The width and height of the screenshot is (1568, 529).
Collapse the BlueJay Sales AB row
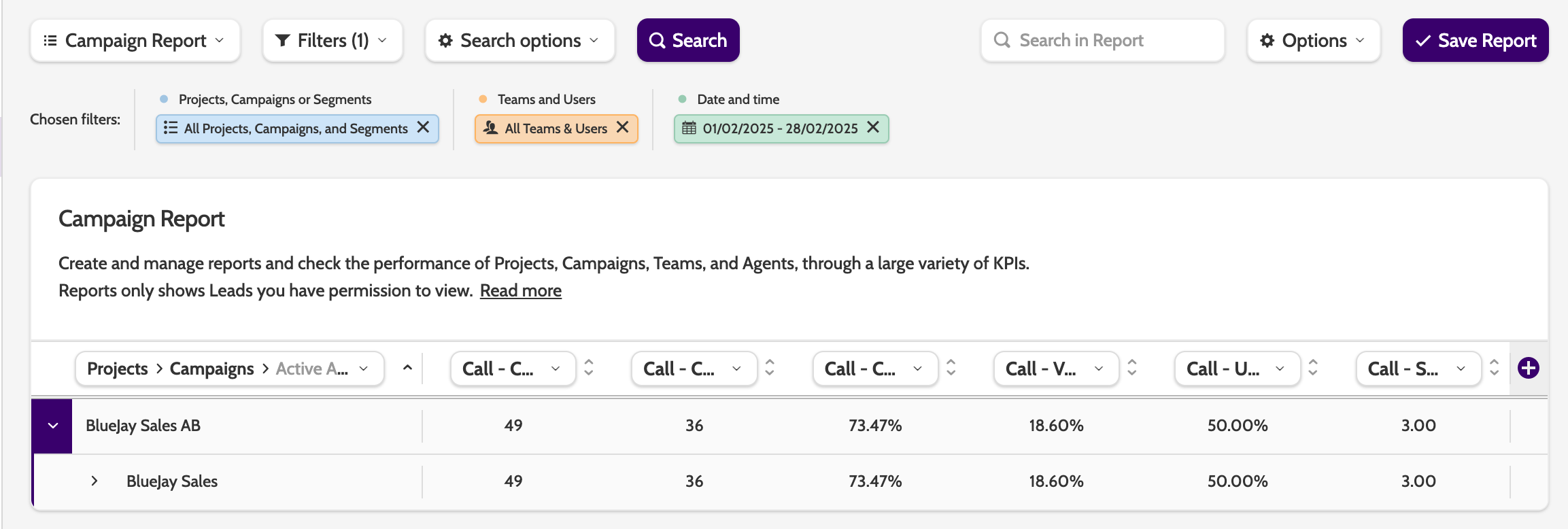coord(52,426)
